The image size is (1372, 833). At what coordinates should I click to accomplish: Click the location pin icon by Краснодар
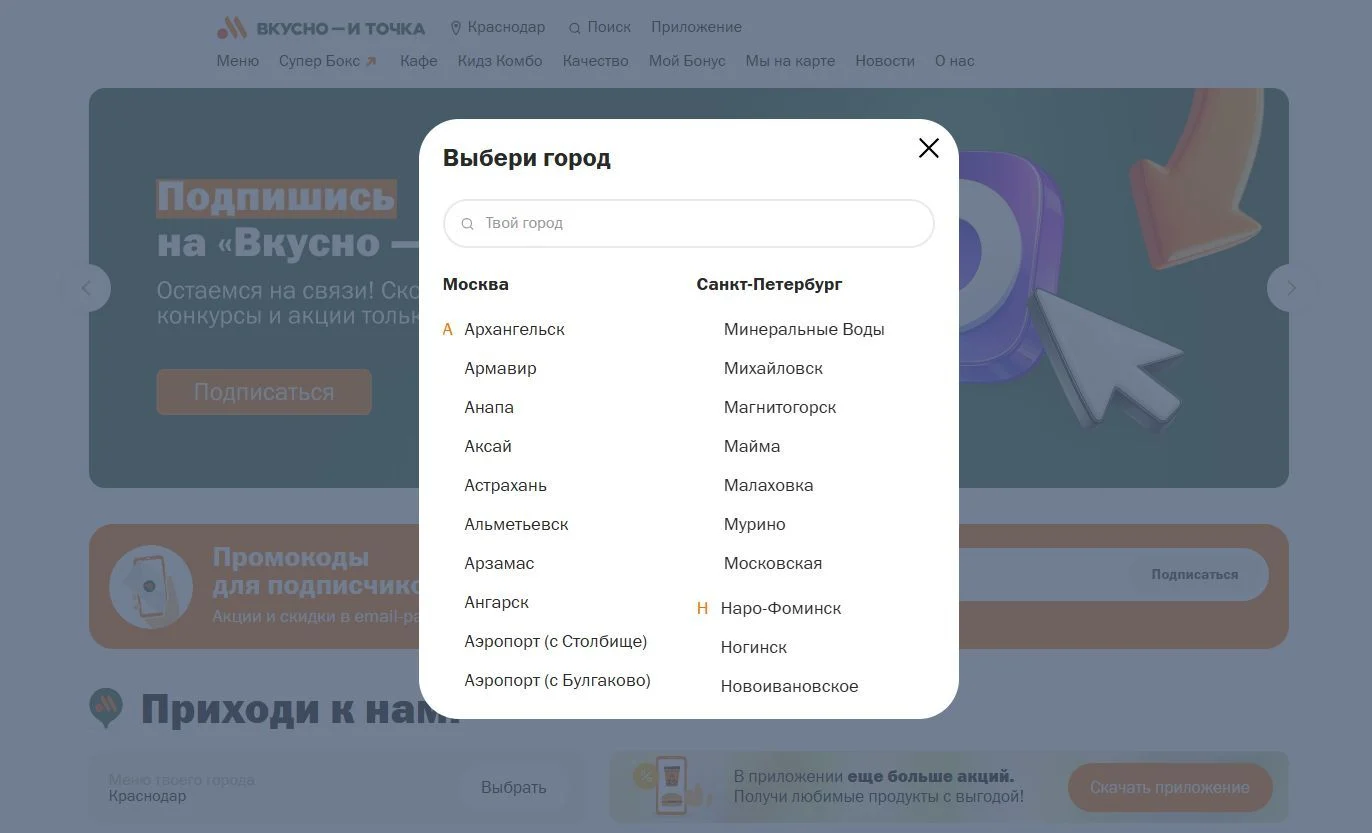click(456, 28)
